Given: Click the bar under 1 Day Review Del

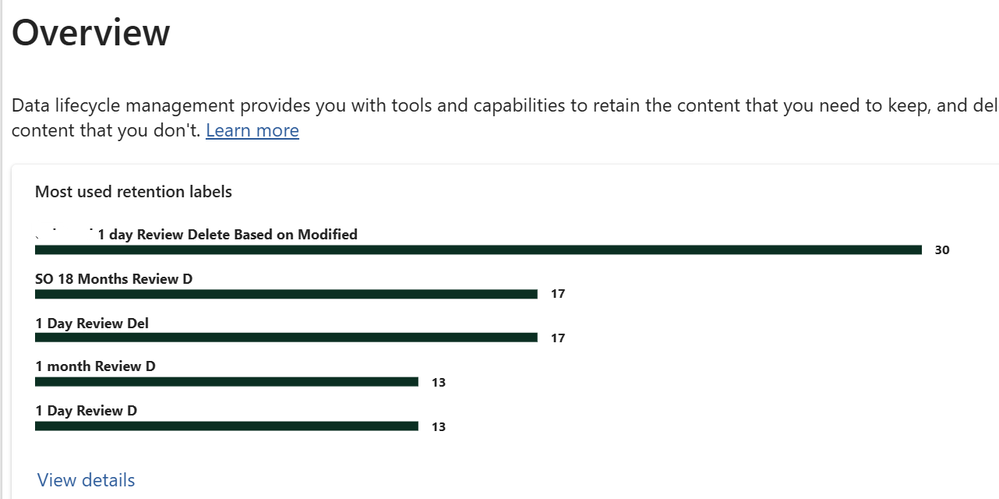Looking at the screenshot, I should [x=286, y=338].
